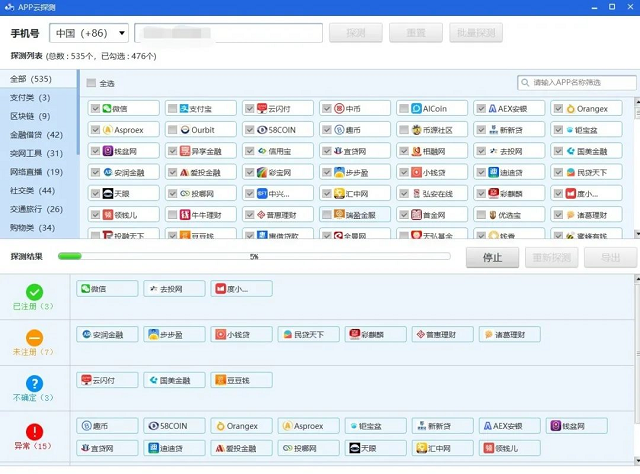This screenshot has height=474, width=640.
Task: Toggle the 全选 select-all checkbox
Action: (91, 83)
